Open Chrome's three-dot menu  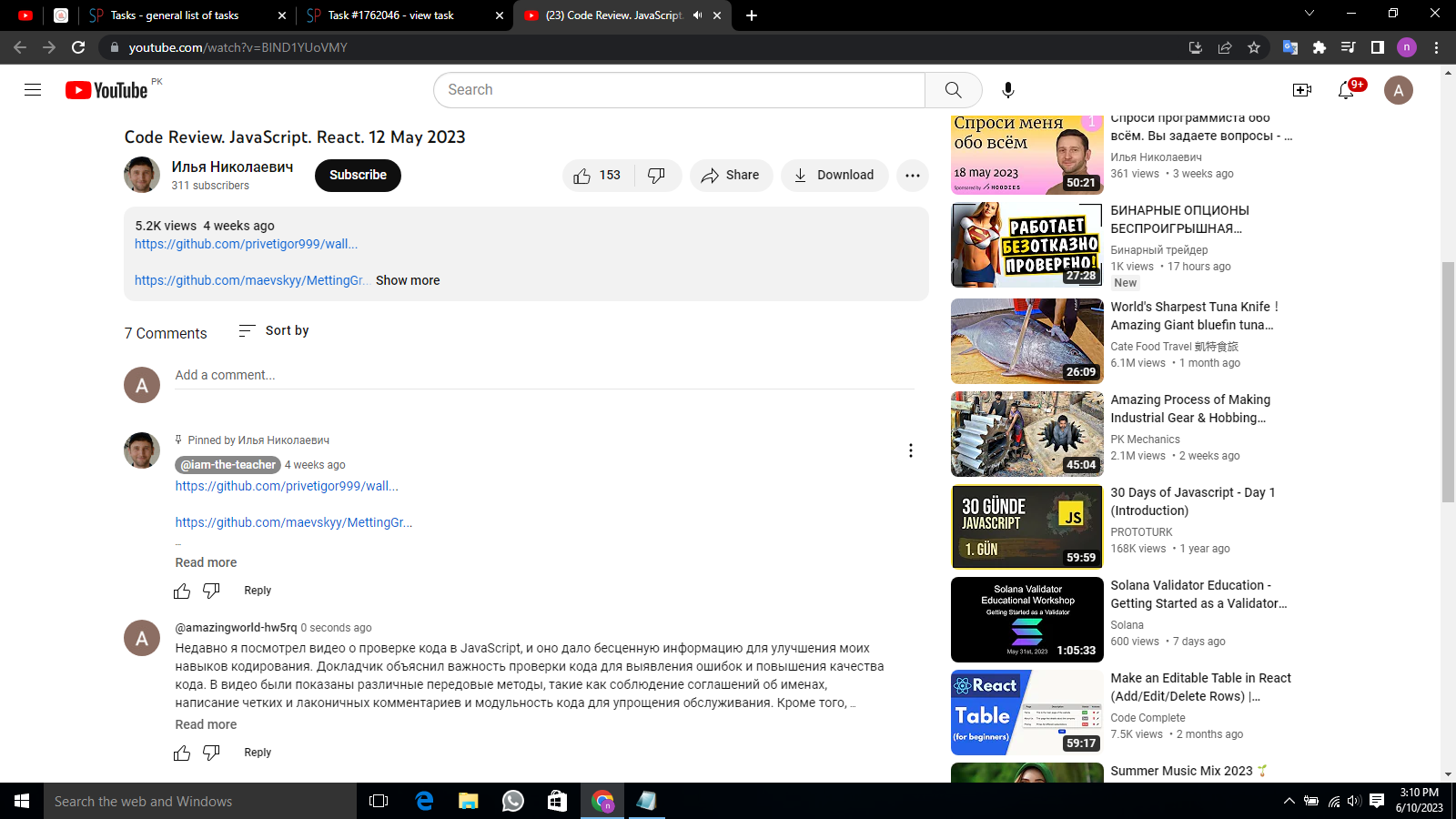point(1437,47)
